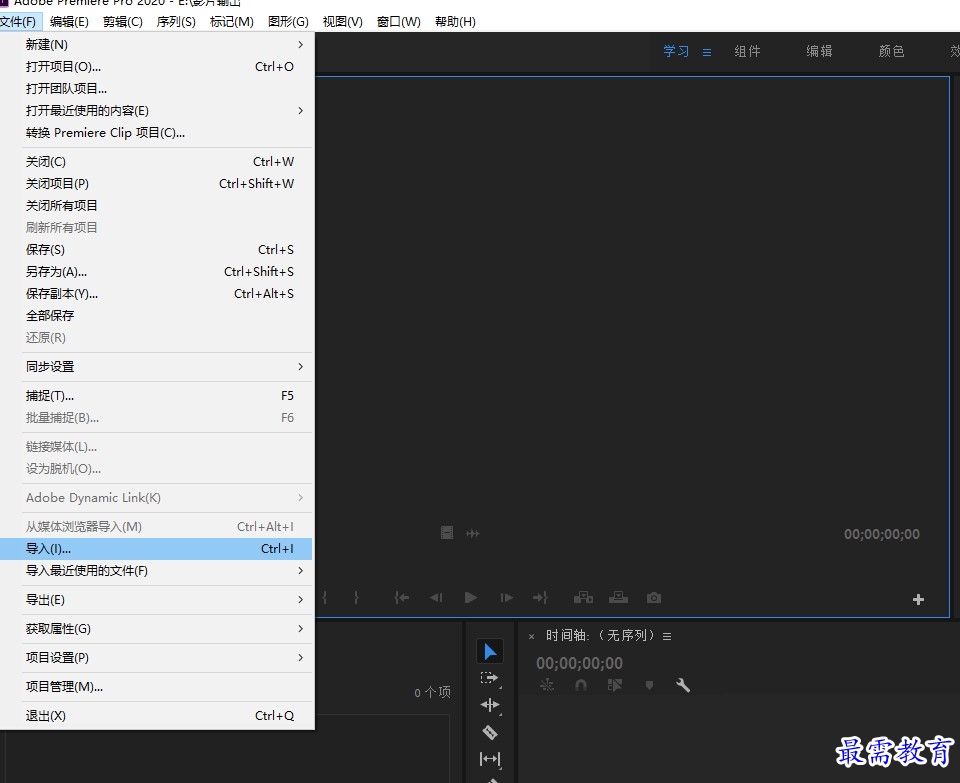Click the Play button in monitor
The height and width of the screenshot is (783, 960).
coord(470,598)
